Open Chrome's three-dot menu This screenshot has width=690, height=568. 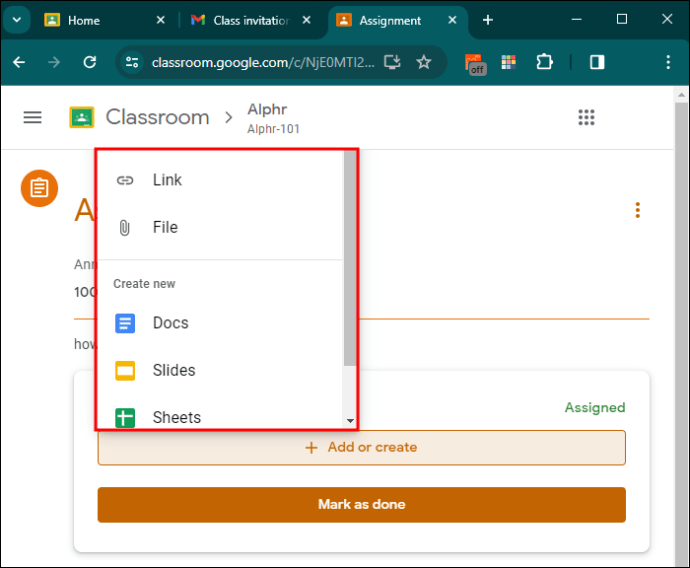pyautogui.click(x=668, y=62)
